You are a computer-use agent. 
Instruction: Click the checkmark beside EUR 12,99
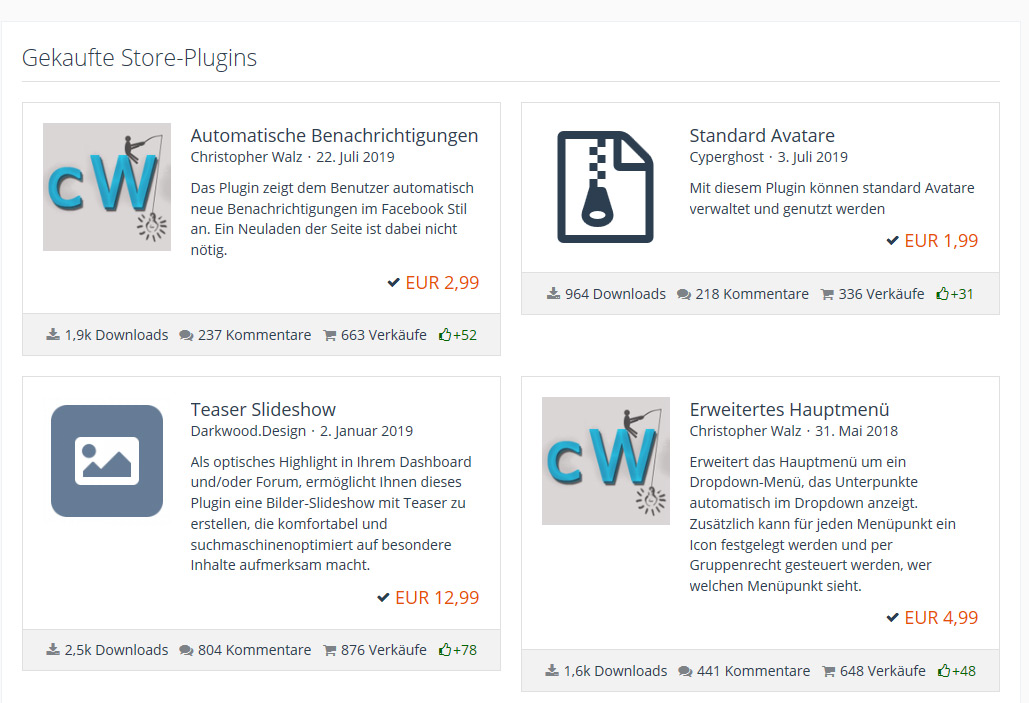point(383,598)
